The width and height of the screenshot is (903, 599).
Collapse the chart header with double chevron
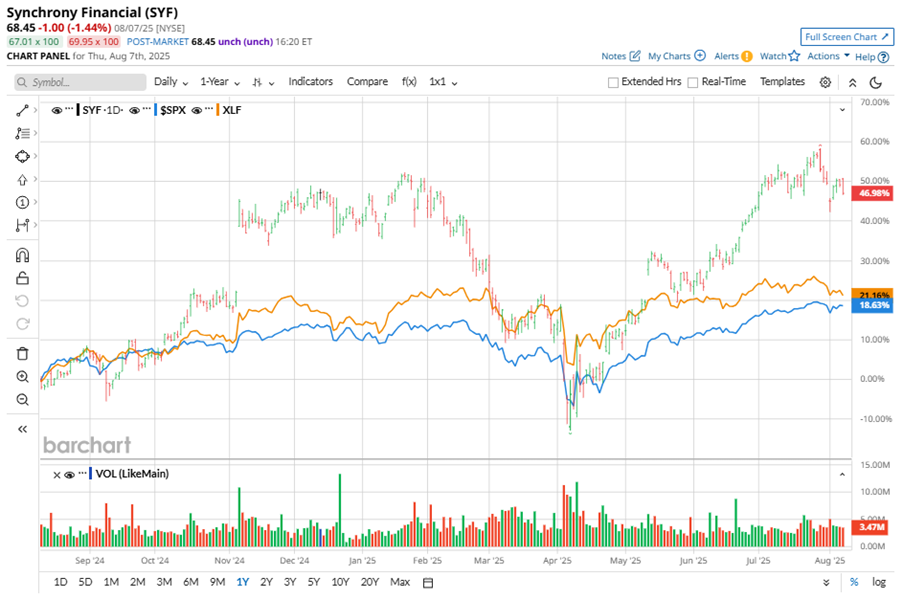(852, 83)
